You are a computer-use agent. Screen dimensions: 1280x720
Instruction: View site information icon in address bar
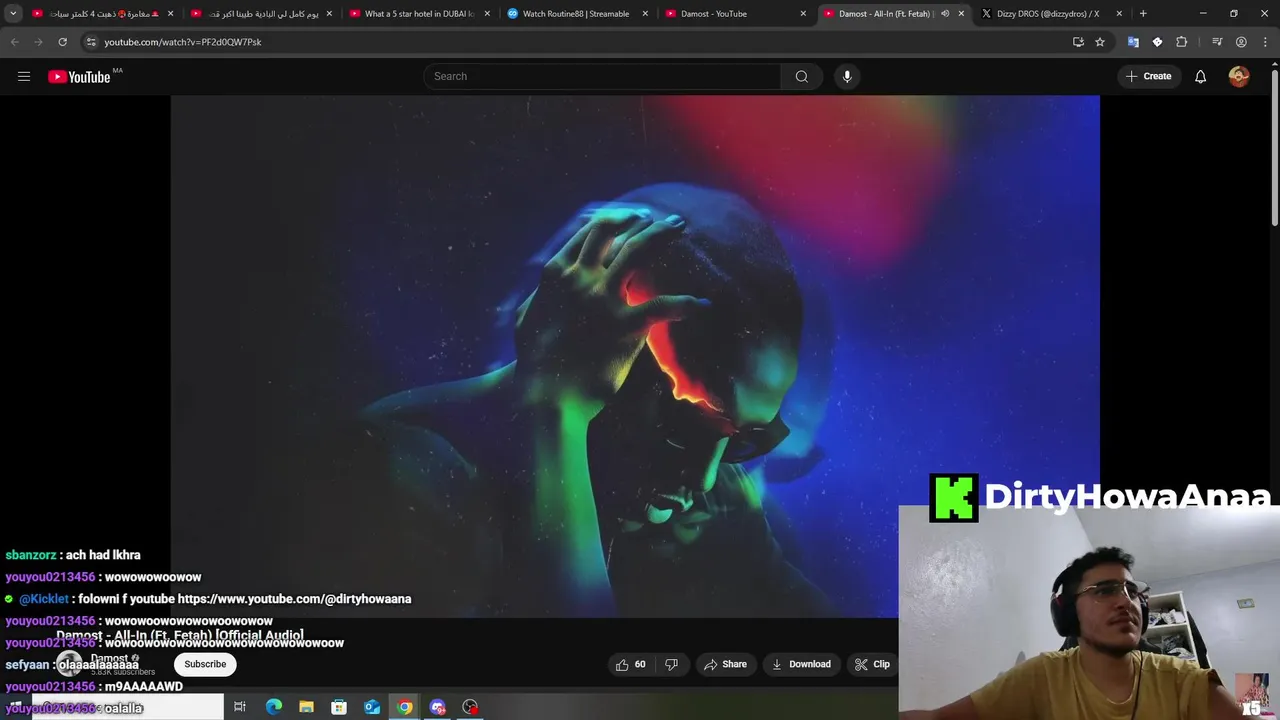tap(91, 42)
